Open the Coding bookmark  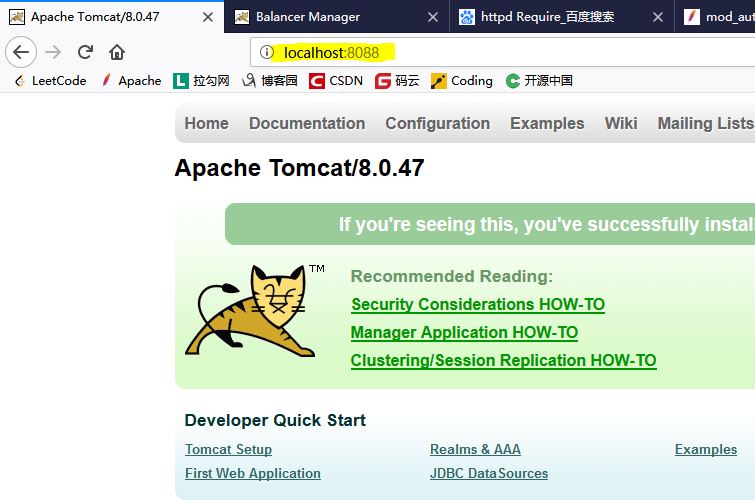462,81
